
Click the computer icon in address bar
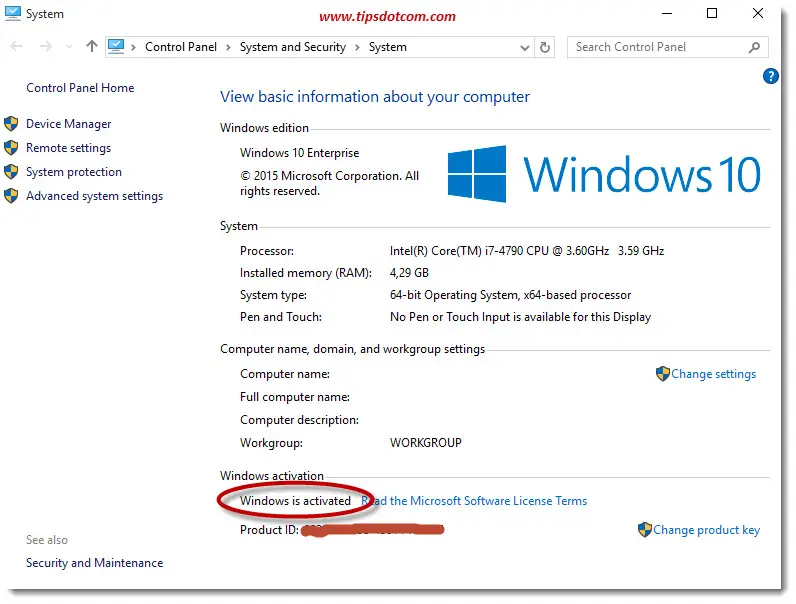[116, 47]
